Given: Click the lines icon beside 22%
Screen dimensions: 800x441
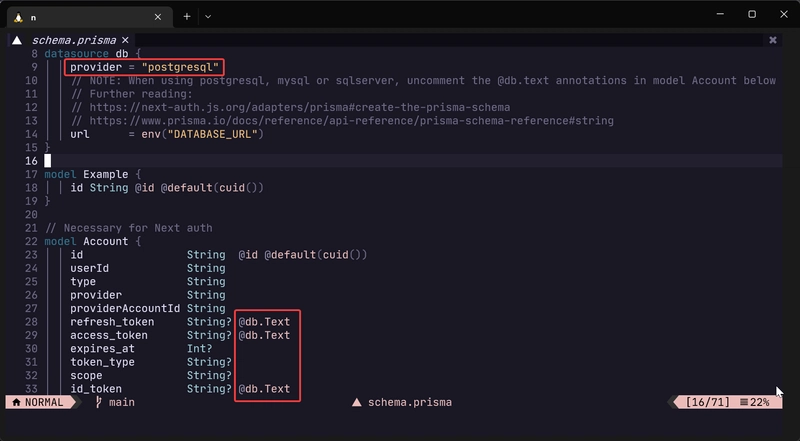Looking at the screenshot, I should pyautogui.click(x=744, y=402).
